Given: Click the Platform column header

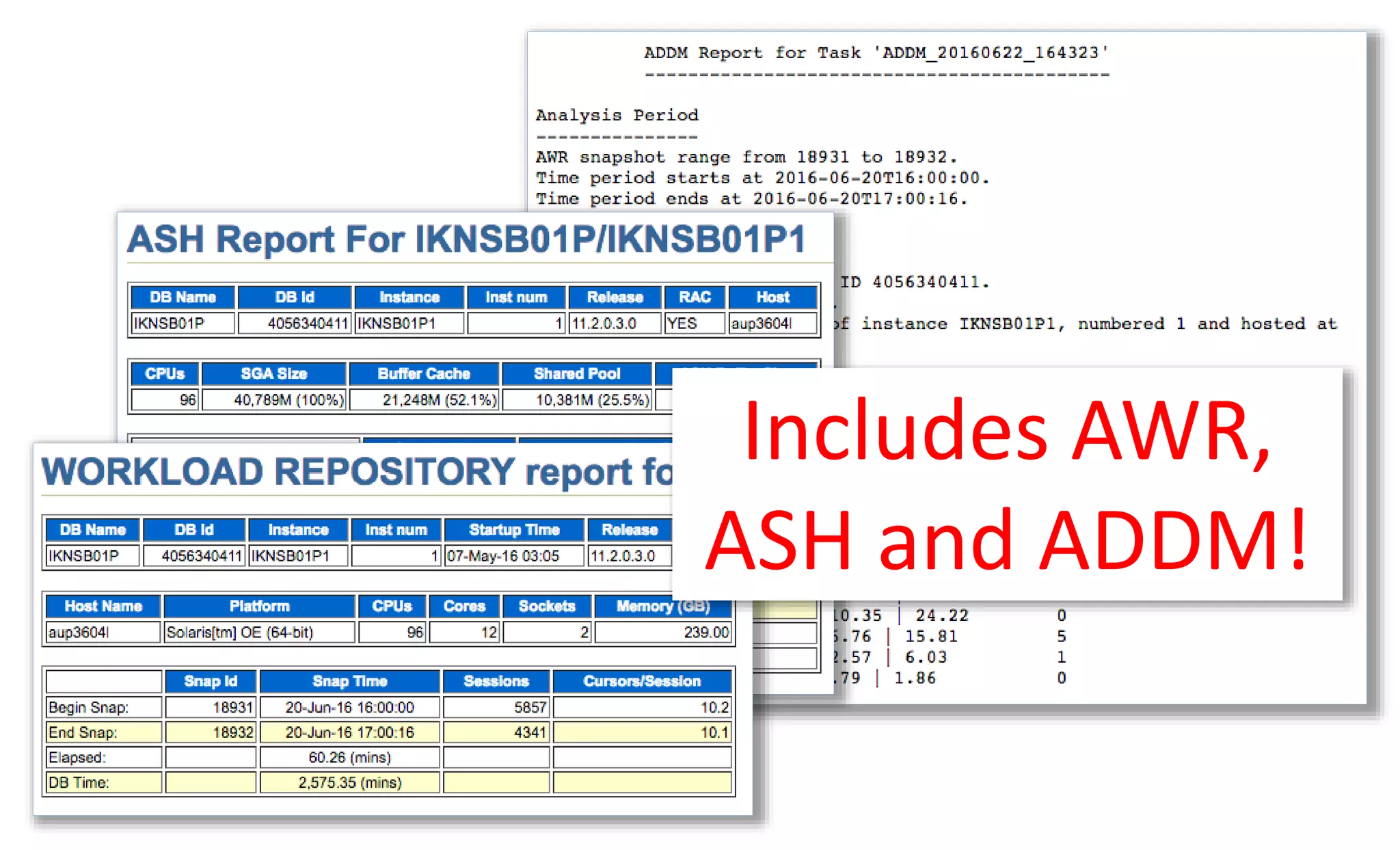Looking at the screenshot, I should 259,607.
